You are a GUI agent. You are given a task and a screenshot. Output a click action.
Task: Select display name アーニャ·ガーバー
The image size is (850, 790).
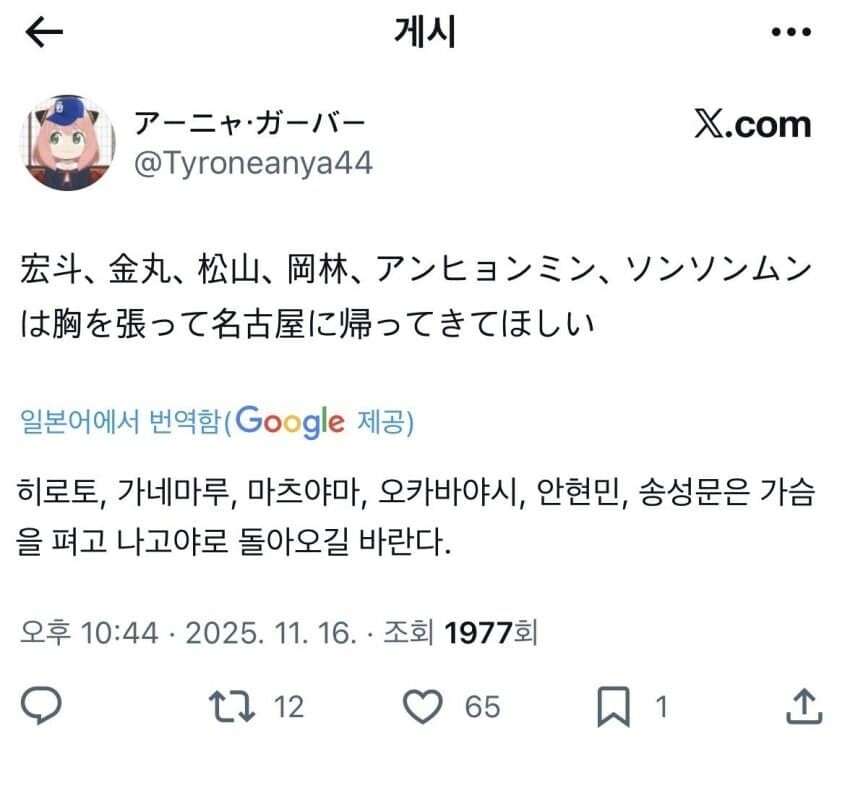[249, 123]
